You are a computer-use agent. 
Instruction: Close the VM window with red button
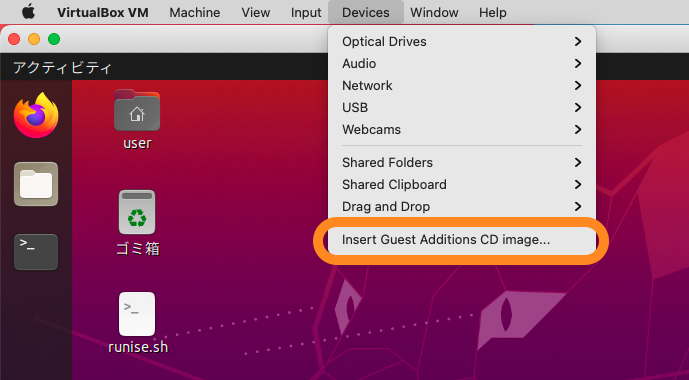[14, 39]
